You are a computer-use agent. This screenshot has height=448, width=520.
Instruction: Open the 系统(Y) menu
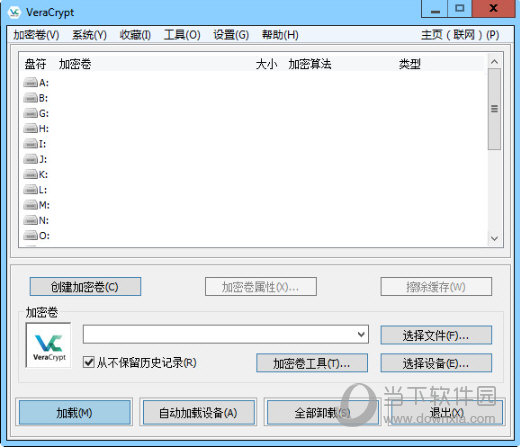pyautogui.click(x=89, y=35)
